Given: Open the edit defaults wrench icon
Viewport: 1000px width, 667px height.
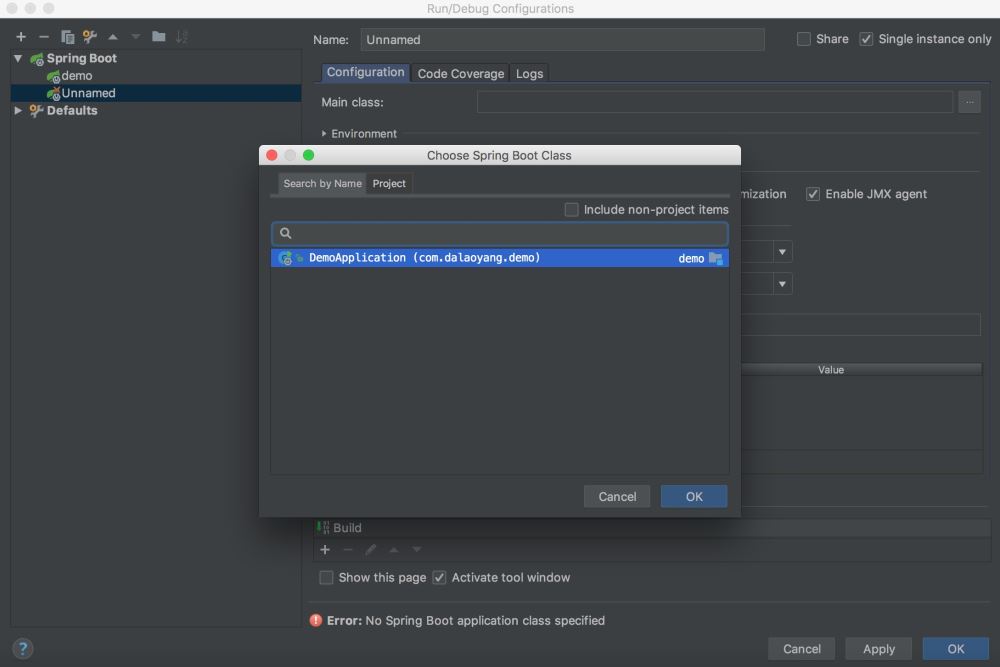Looking at the screenshot, I should tap(90, 37).
